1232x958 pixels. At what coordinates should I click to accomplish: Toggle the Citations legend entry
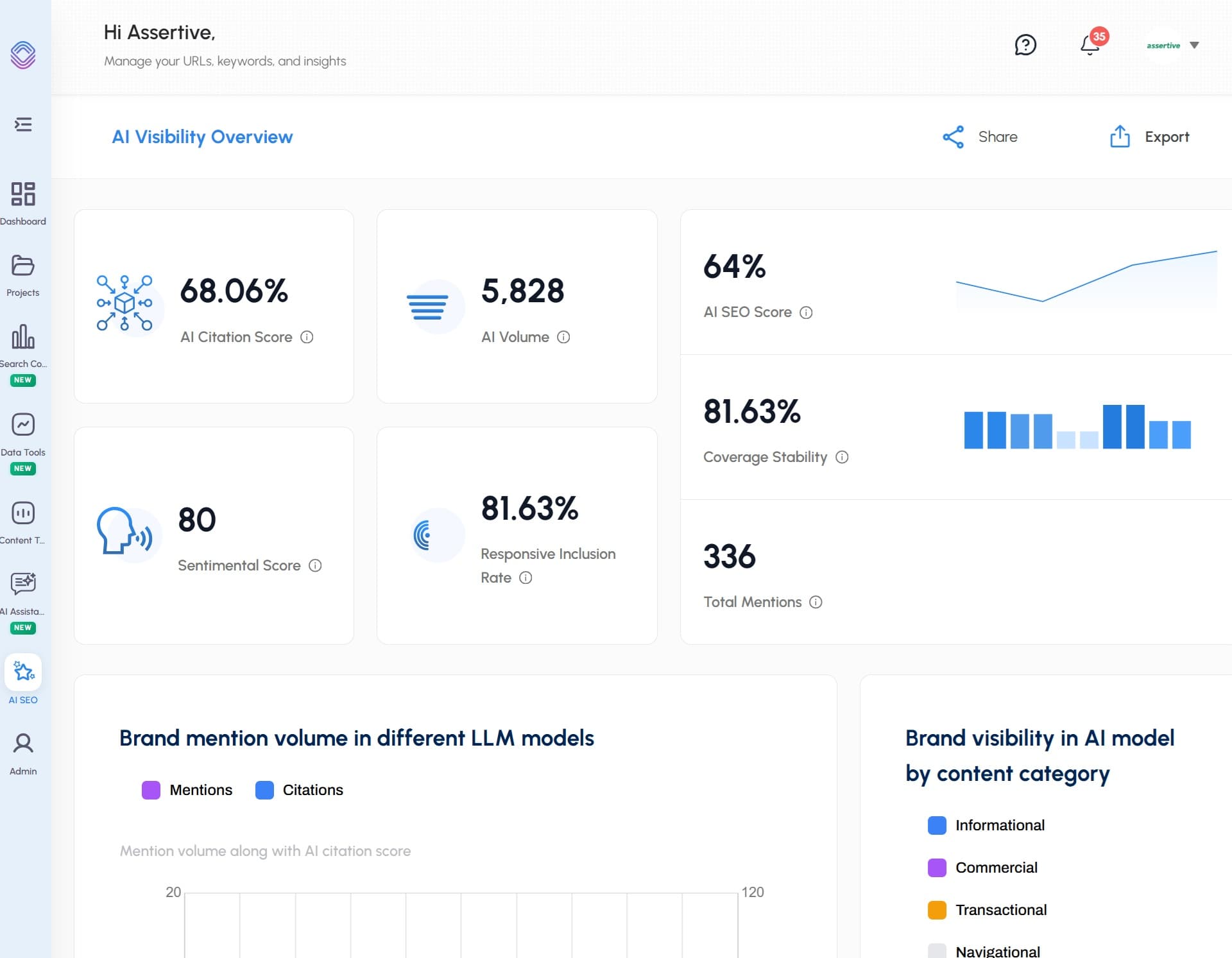[299, 790]
